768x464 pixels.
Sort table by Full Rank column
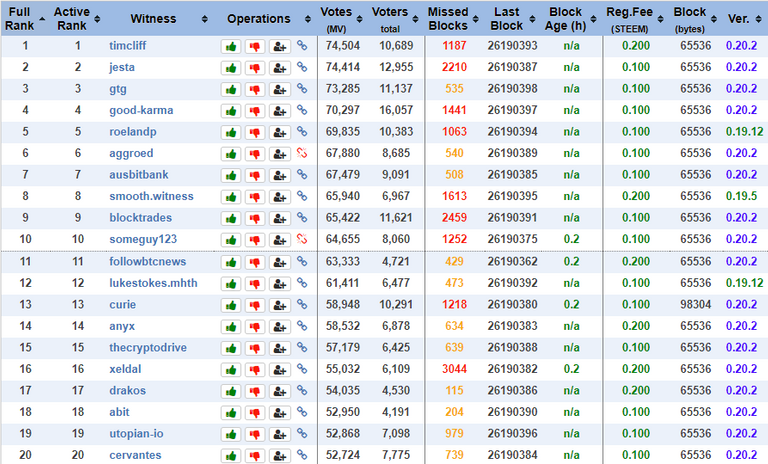(25, 19)
